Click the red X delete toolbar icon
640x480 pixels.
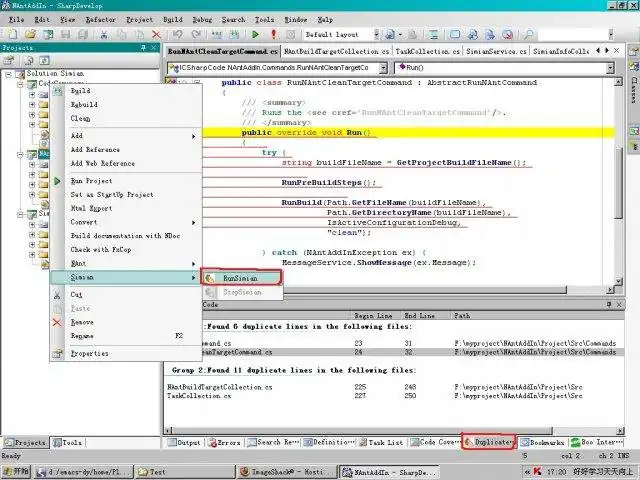pyautogui.click(x=156, y=35)
